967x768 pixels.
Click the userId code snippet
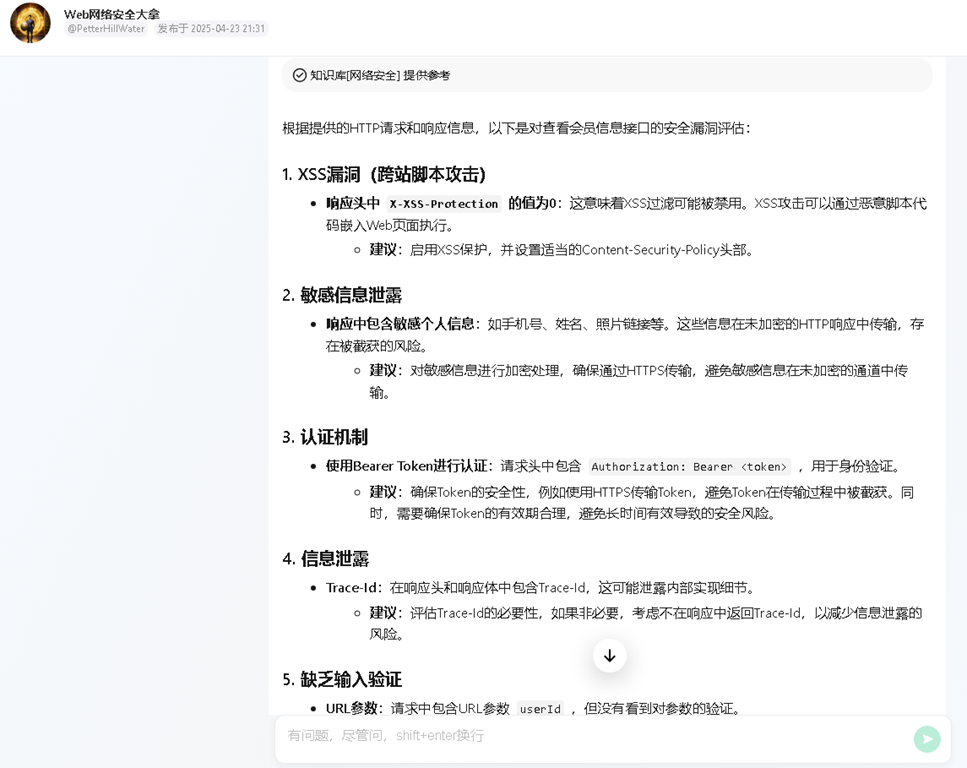(x=540, y=709)
